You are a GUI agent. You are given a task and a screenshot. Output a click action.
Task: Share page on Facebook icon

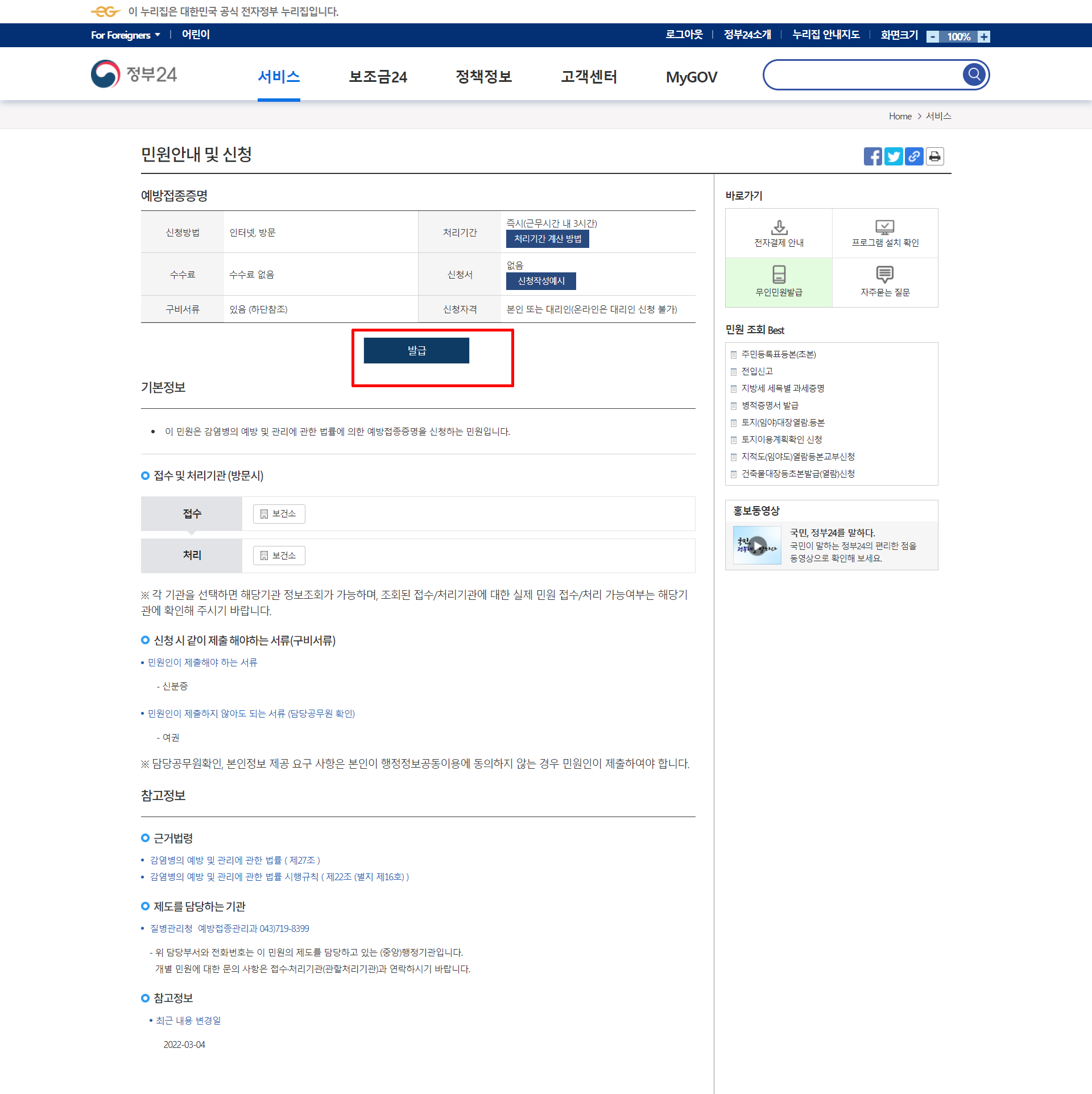872,156
